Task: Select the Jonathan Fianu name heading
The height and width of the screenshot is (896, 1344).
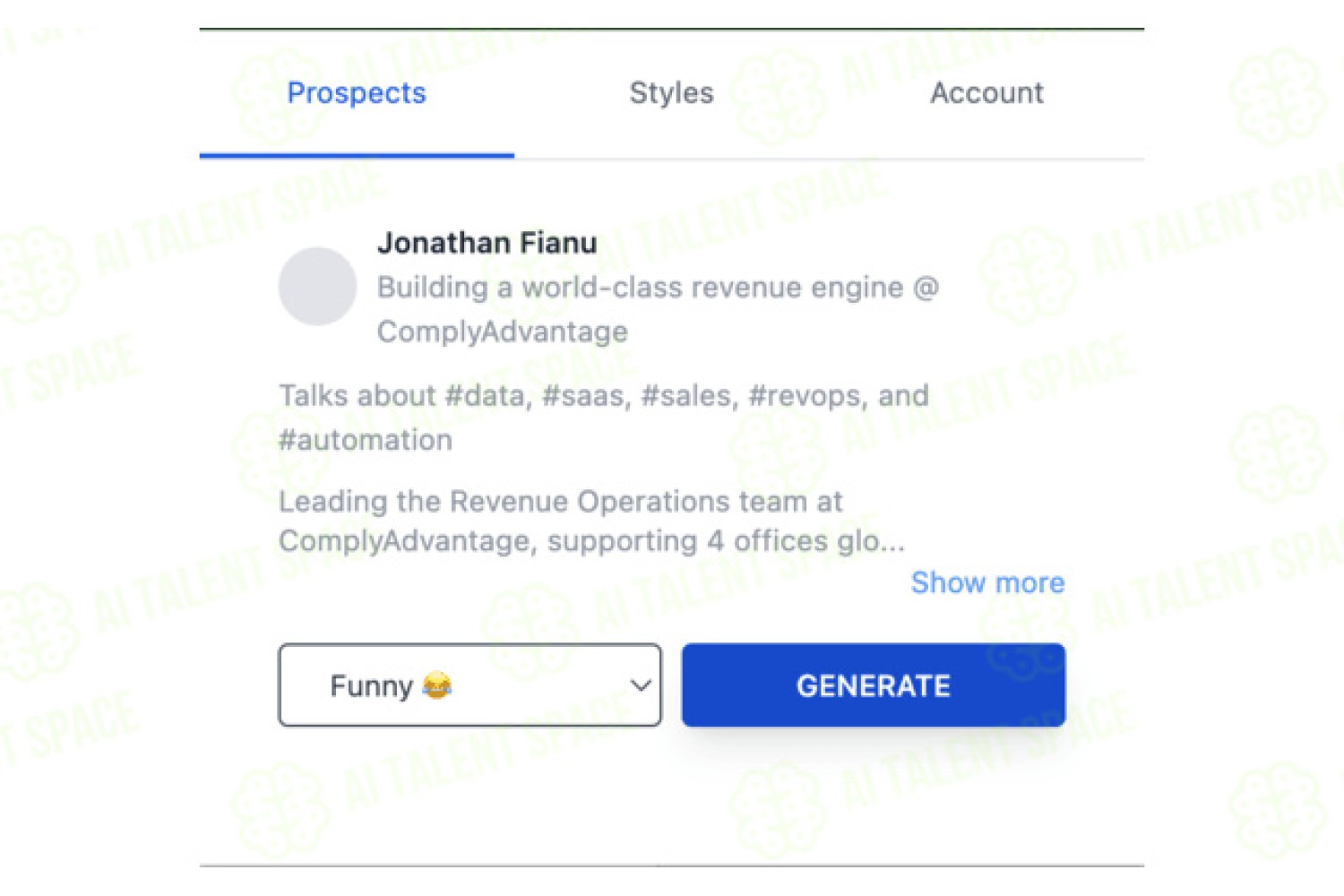Action: [x=487, y=243]
